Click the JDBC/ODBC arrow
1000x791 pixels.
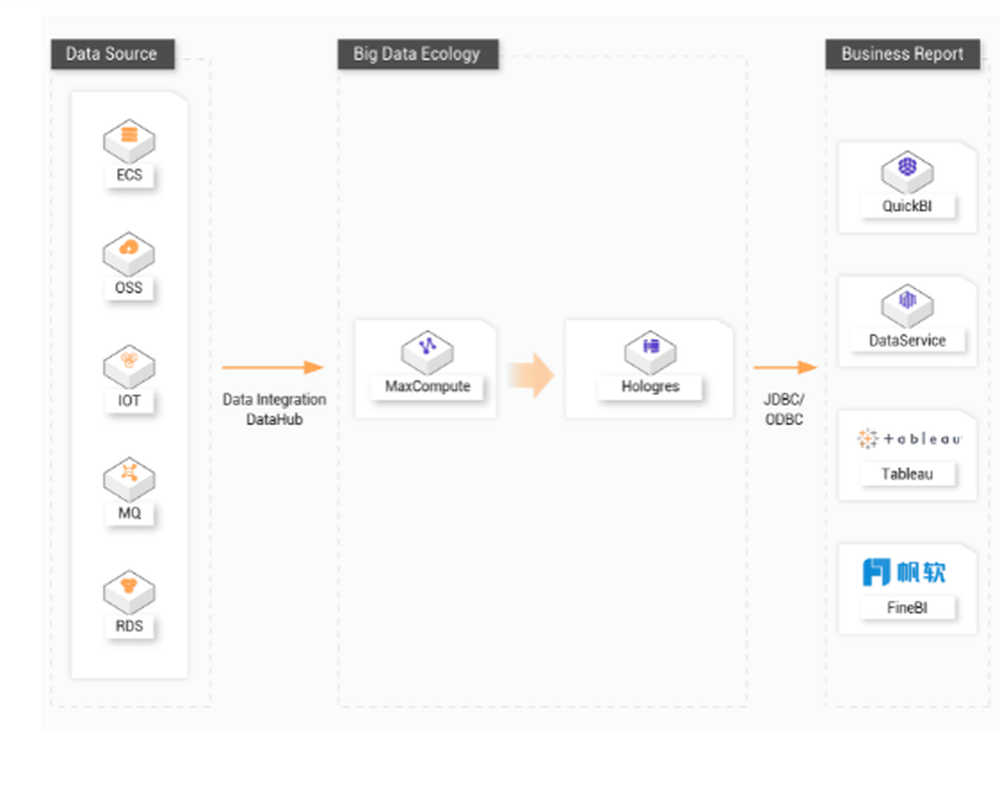pos(784,368)
